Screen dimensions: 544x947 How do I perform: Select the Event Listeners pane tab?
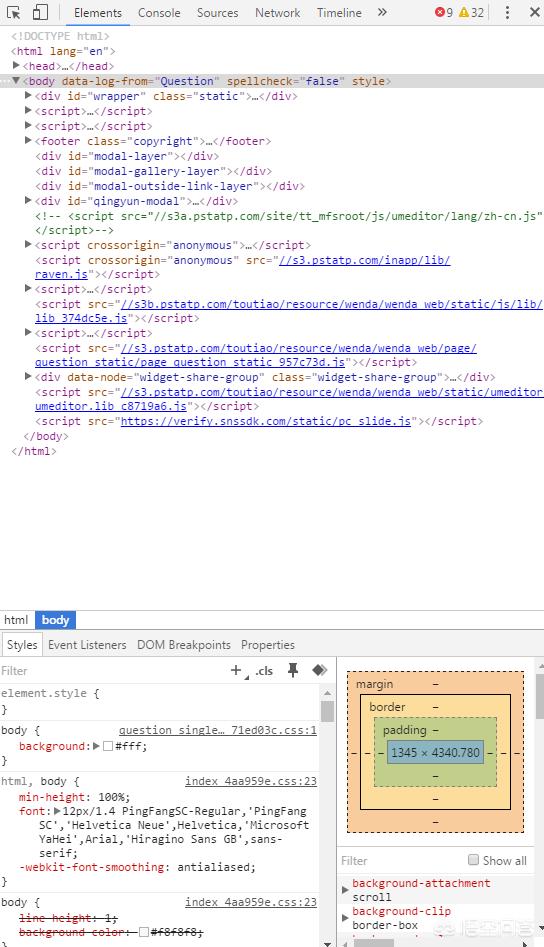click(87, 645)
